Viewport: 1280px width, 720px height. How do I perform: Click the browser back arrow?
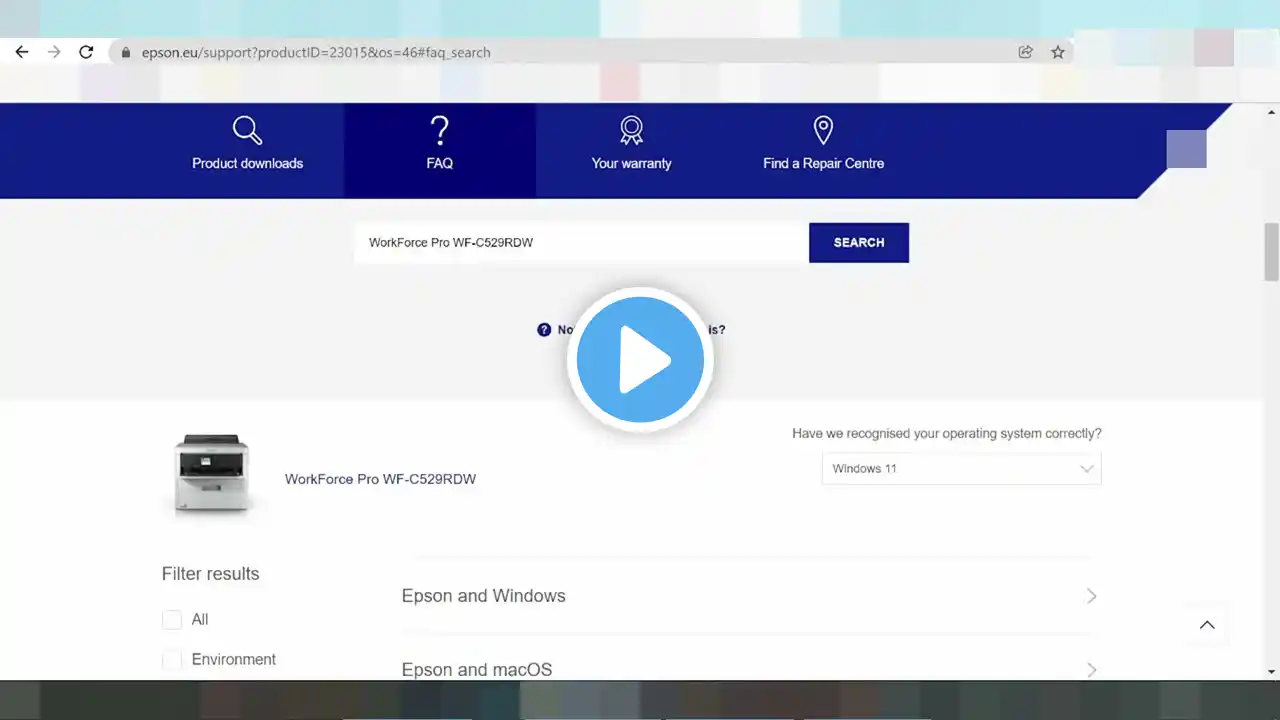click(x=22, y=52)
